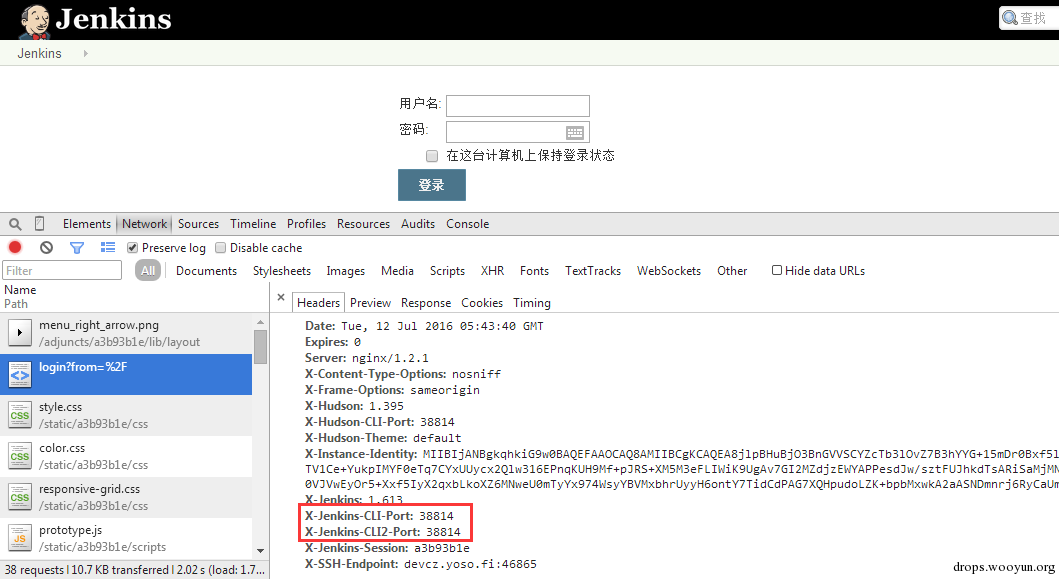Click the Name column header
This screenshot has height=579, width=1059.
coord(20,289)
